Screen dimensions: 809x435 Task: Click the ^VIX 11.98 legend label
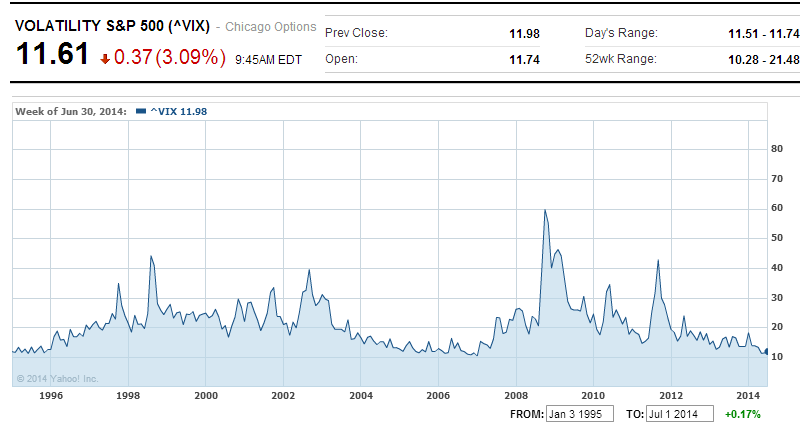(179, 111)
